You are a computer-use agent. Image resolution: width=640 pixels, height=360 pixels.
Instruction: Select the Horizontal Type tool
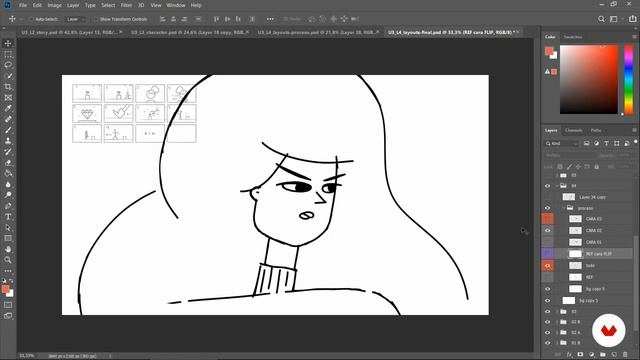coord(8,217)
